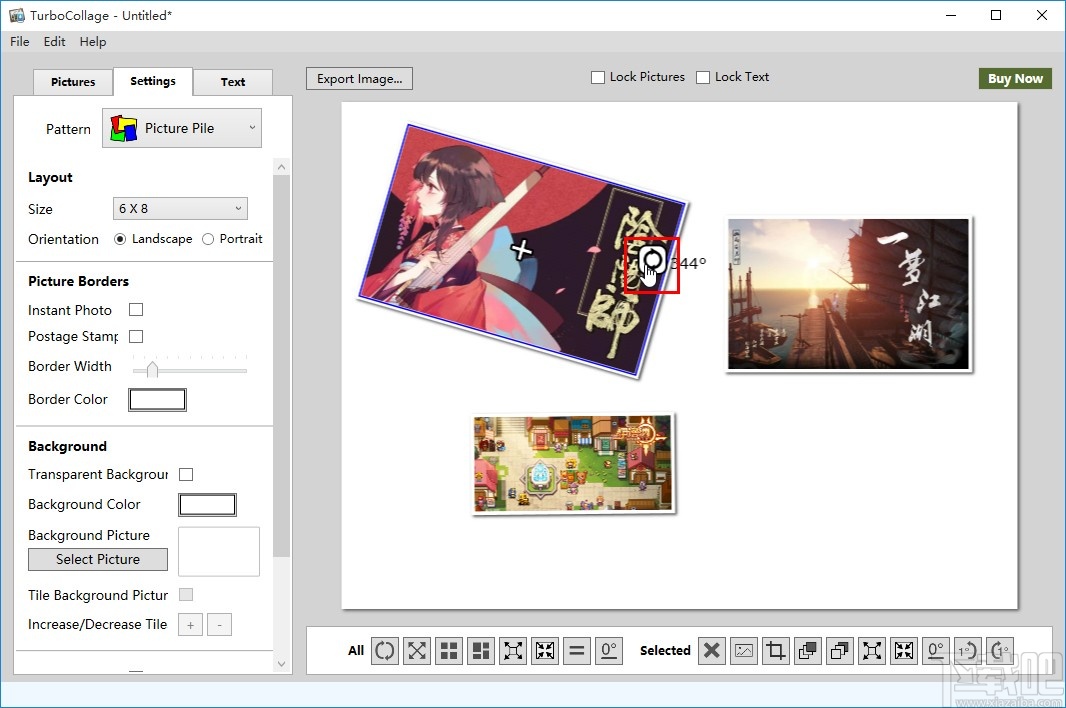Reset rotation of all pictures to zero degrees
This screenshot has width=1066, height=708.
(x=609, y=650)
